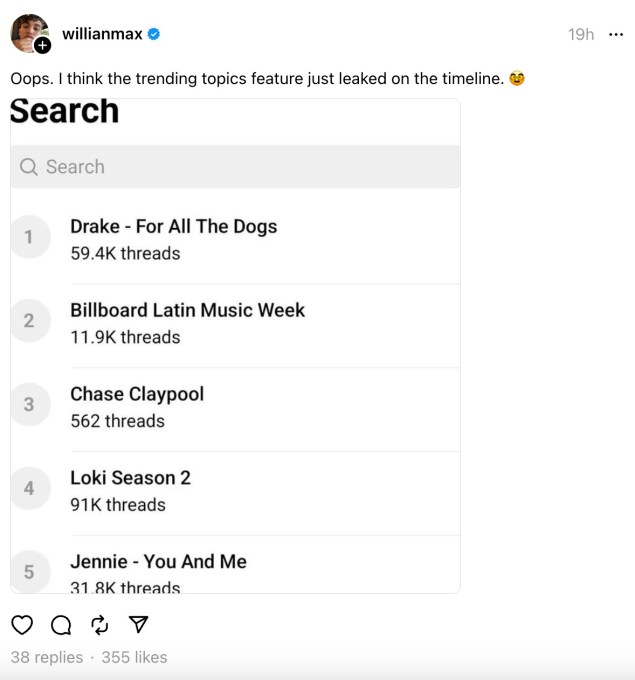
Task: Repost using the circular arrows icon
Action: (x=100, y=625)
